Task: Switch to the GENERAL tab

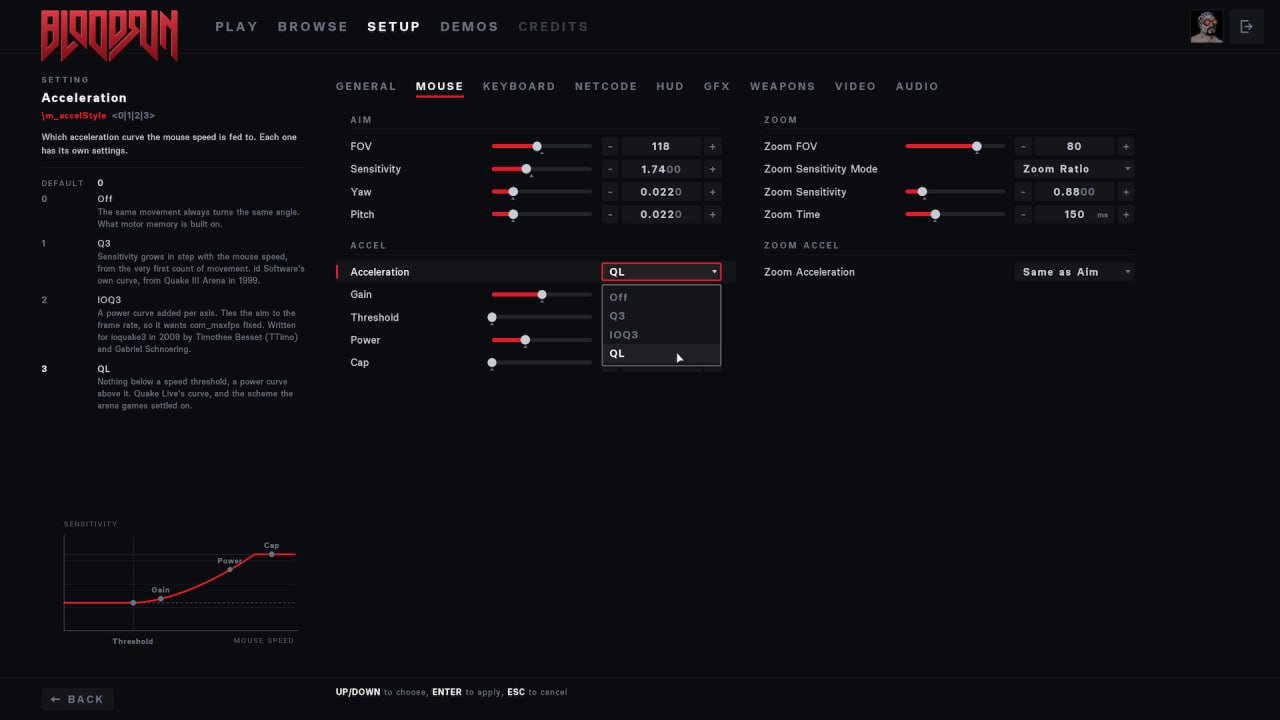Action: 366,87
